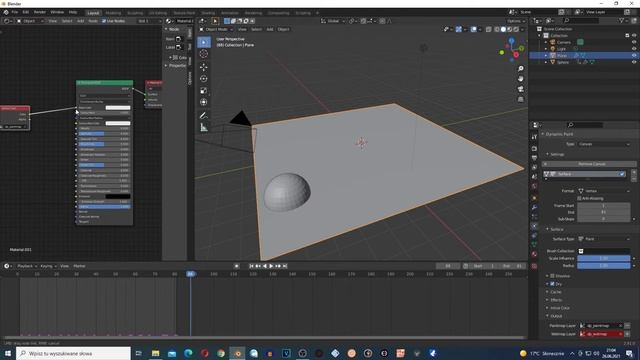Toggle the Use Nodes checkbox

pos(104,21)
